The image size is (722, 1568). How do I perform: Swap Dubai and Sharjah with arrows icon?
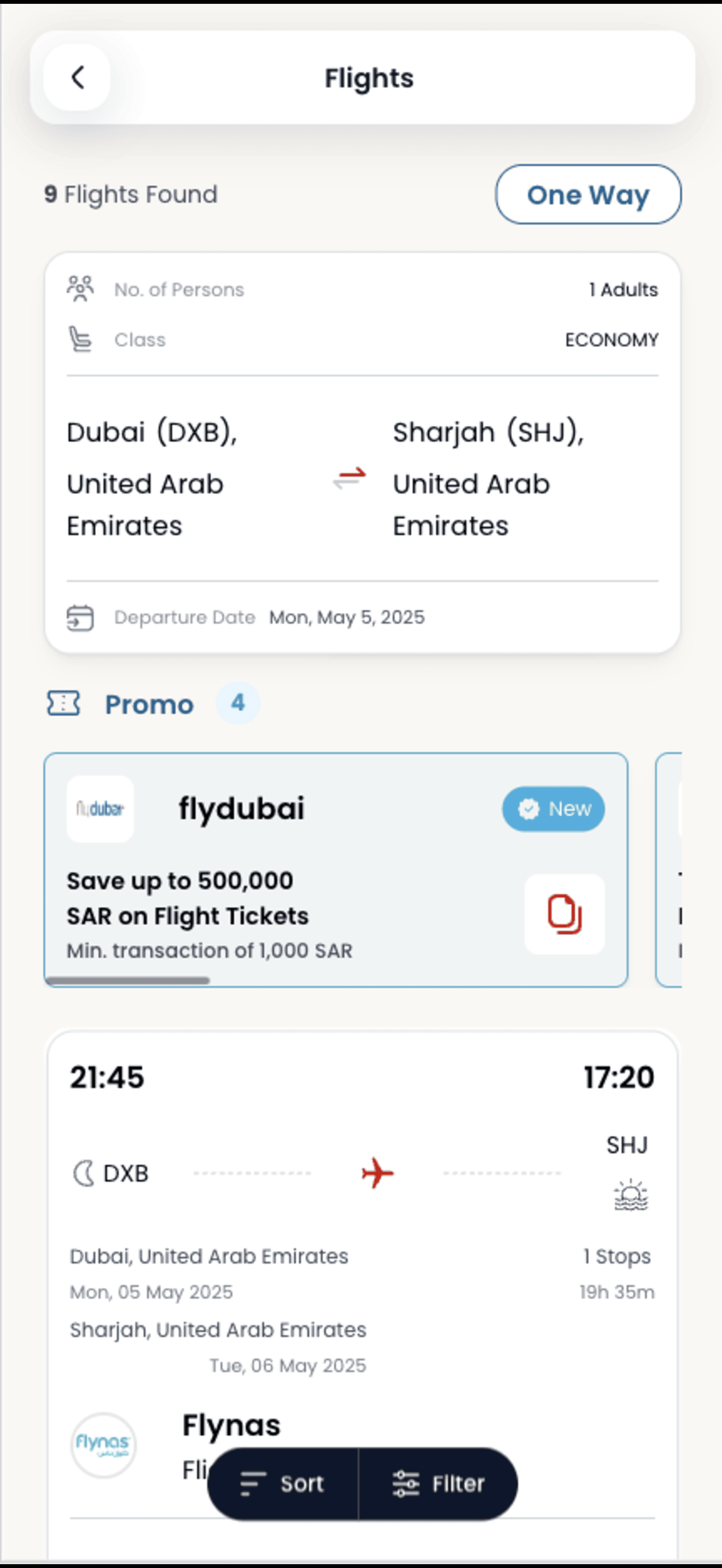coord(350,478)
